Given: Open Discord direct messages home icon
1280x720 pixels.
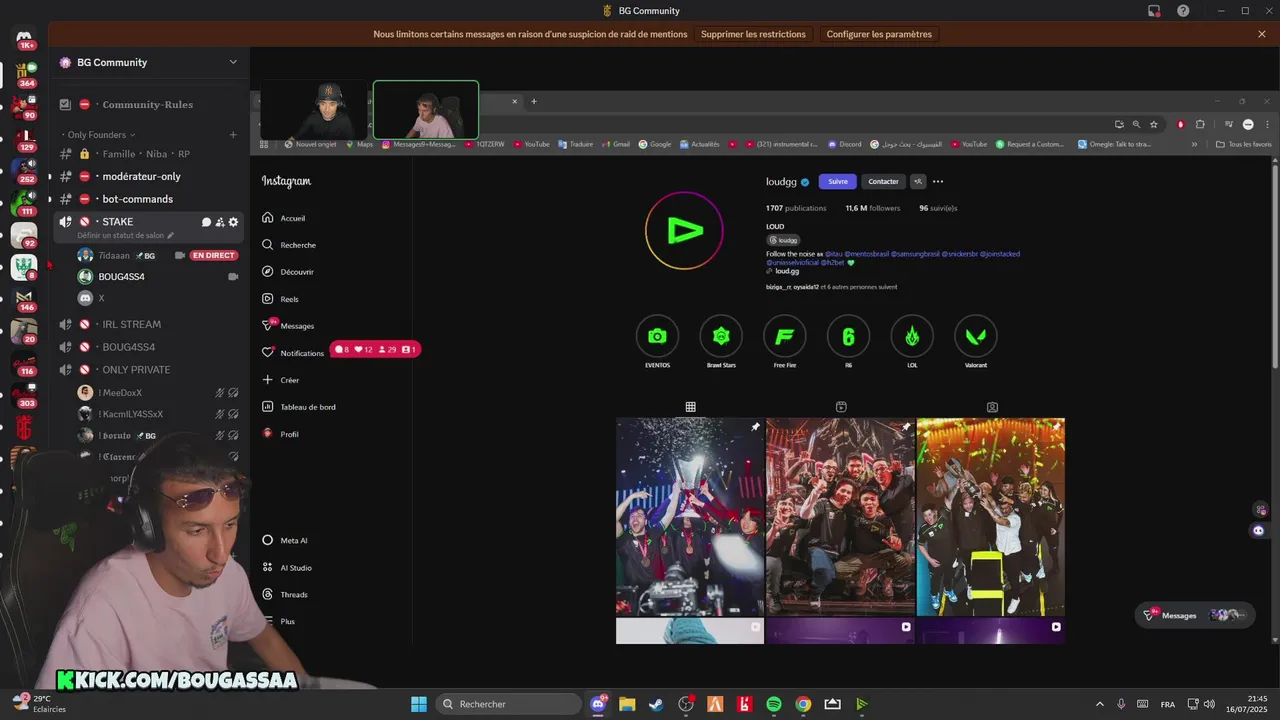Looking at the screenshot, I should tap(25, 39).
